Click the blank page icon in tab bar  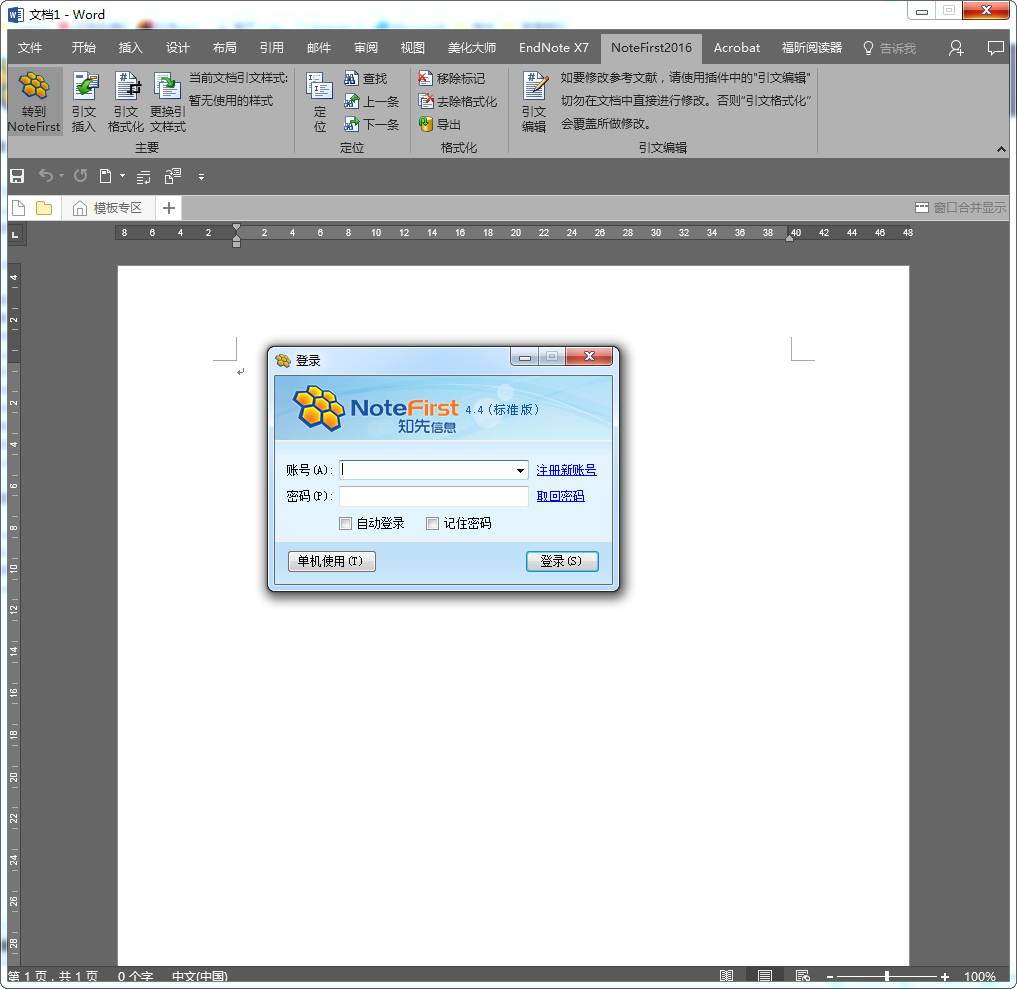coord(19,208)
